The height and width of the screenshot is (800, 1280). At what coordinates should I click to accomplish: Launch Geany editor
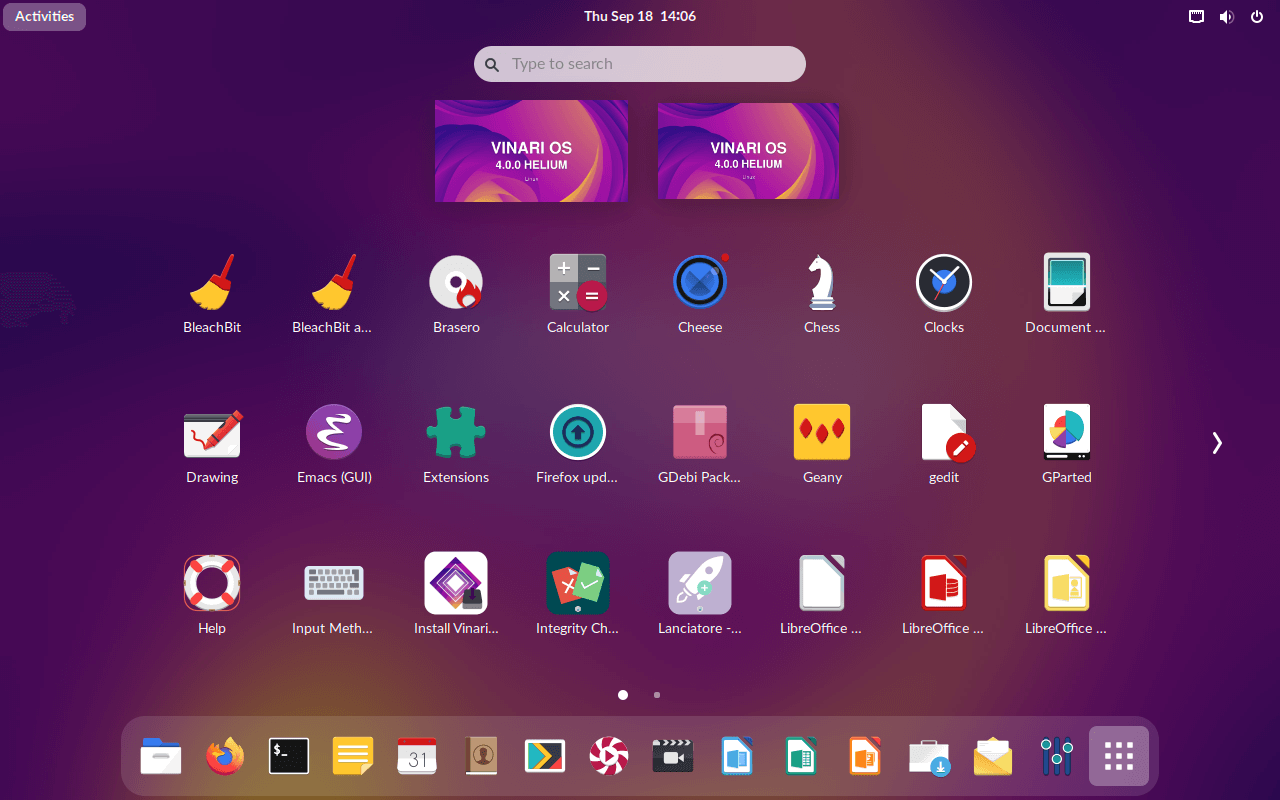pos(822,433)
